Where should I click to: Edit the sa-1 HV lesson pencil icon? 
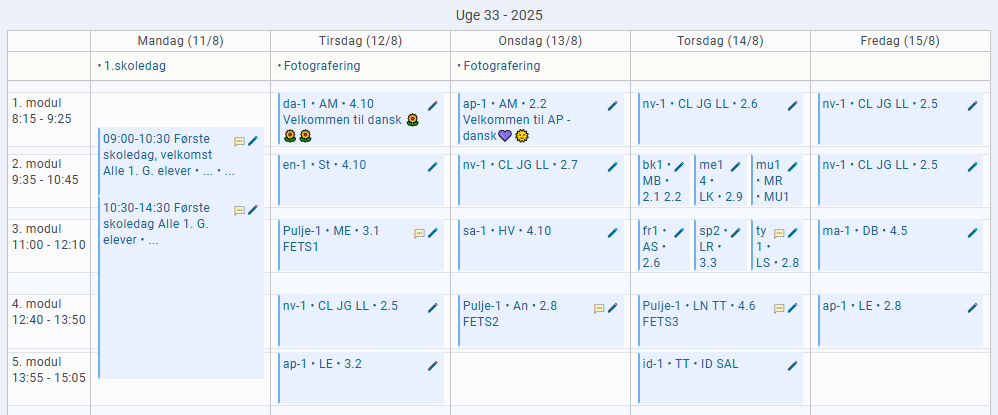613,233
